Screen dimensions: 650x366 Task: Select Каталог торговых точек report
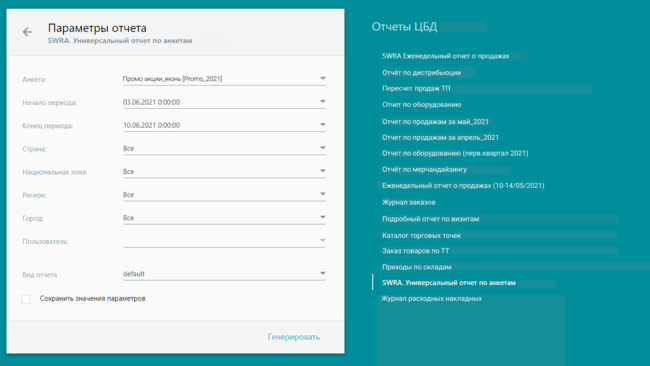click(422, 235)
